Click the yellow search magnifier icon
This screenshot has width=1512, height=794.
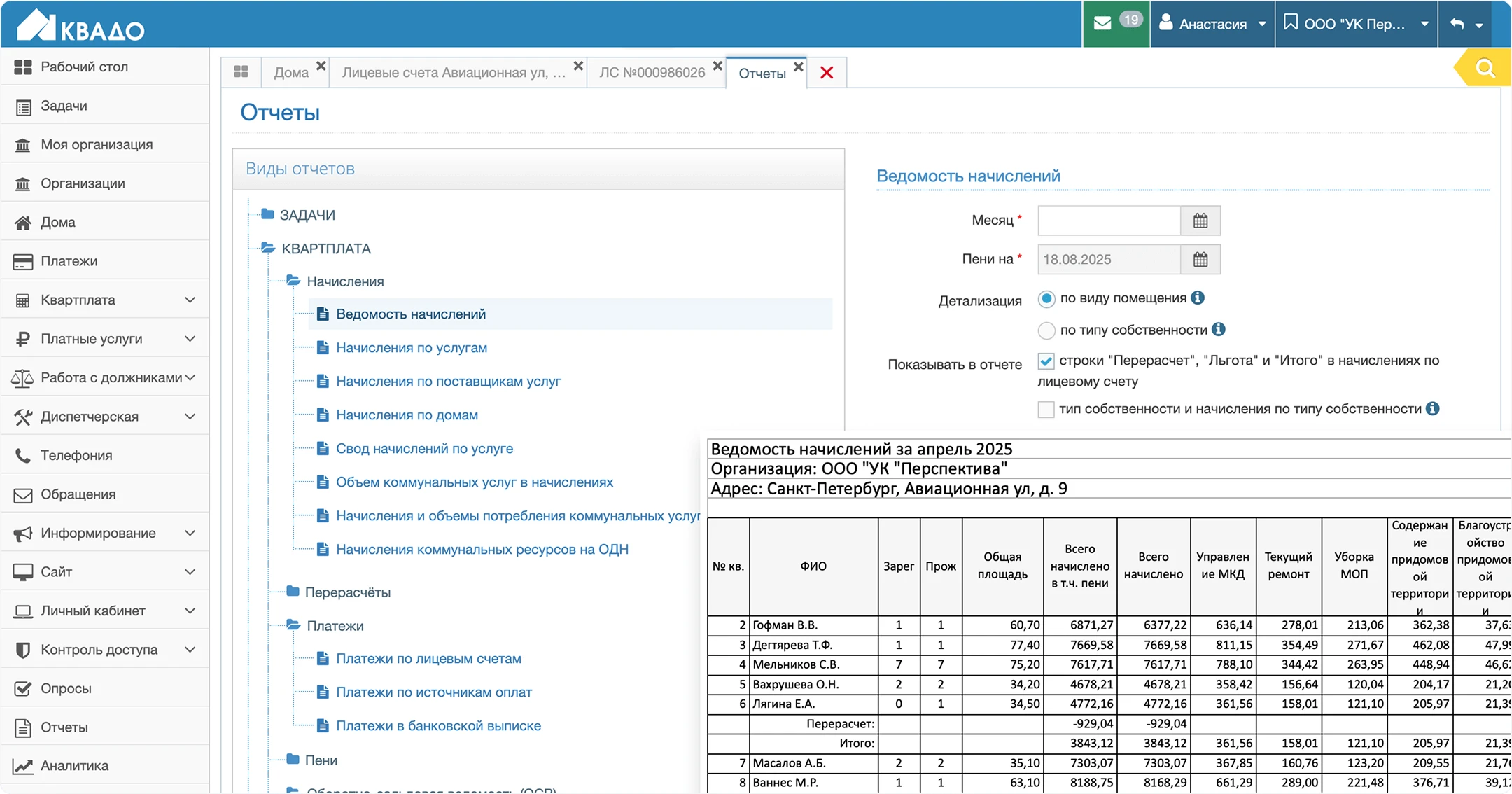click(1485, 69)
